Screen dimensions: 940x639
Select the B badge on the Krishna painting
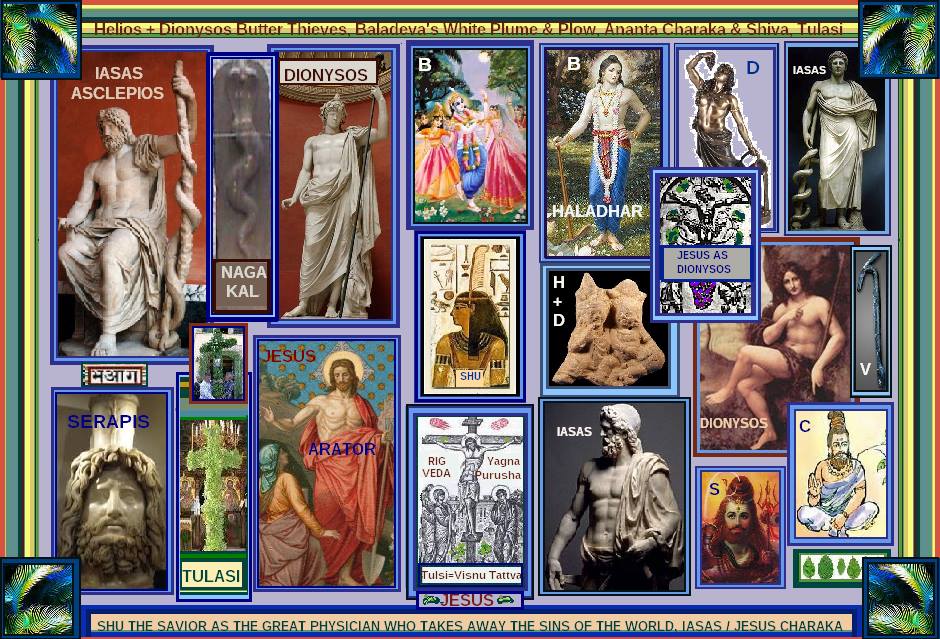(x=424, y=63)
